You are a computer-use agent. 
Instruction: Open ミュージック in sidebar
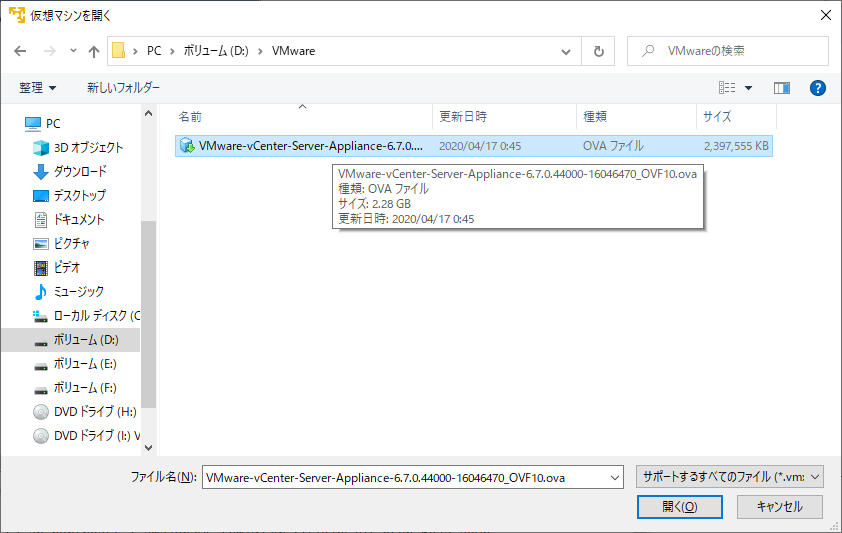click(79, 291)
